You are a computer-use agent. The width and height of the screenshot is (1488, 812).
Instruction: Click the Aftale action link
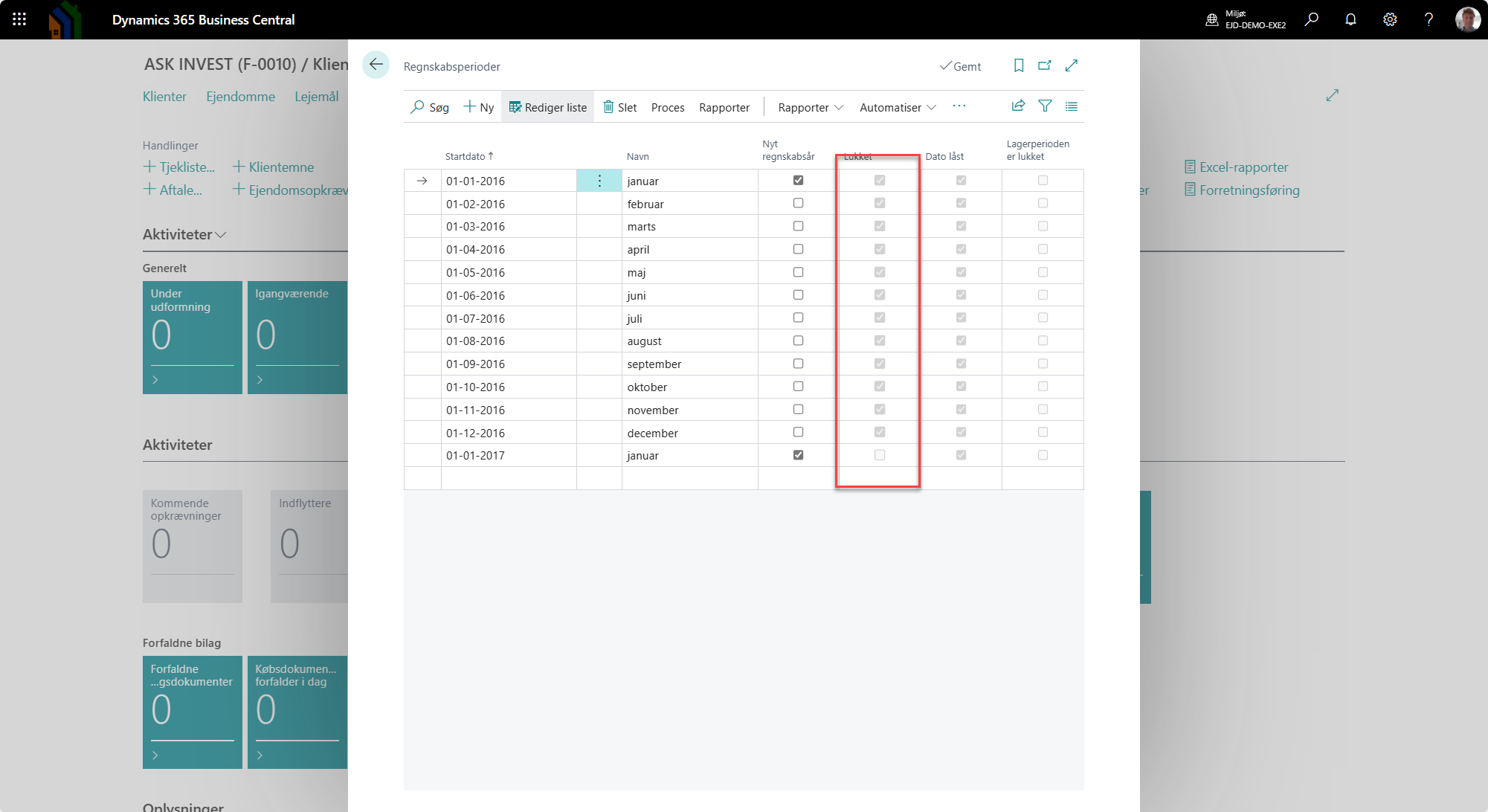(173, 190)
